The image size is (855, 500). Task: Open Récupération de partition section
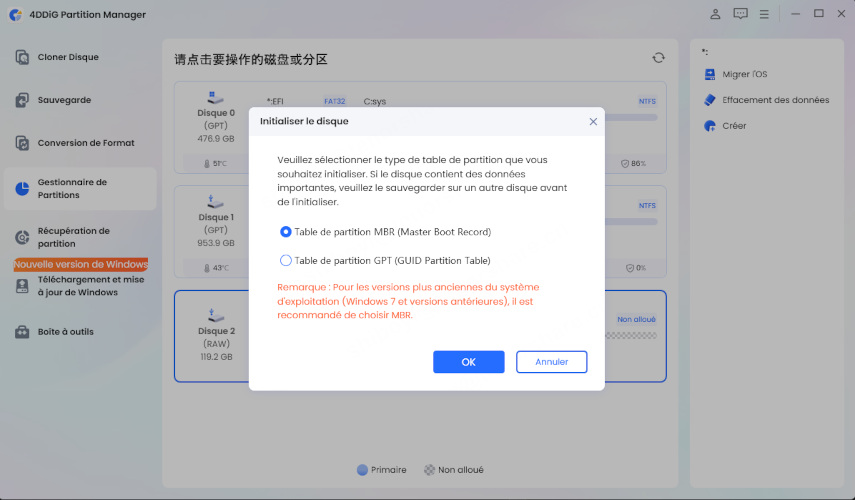[74, 237]
